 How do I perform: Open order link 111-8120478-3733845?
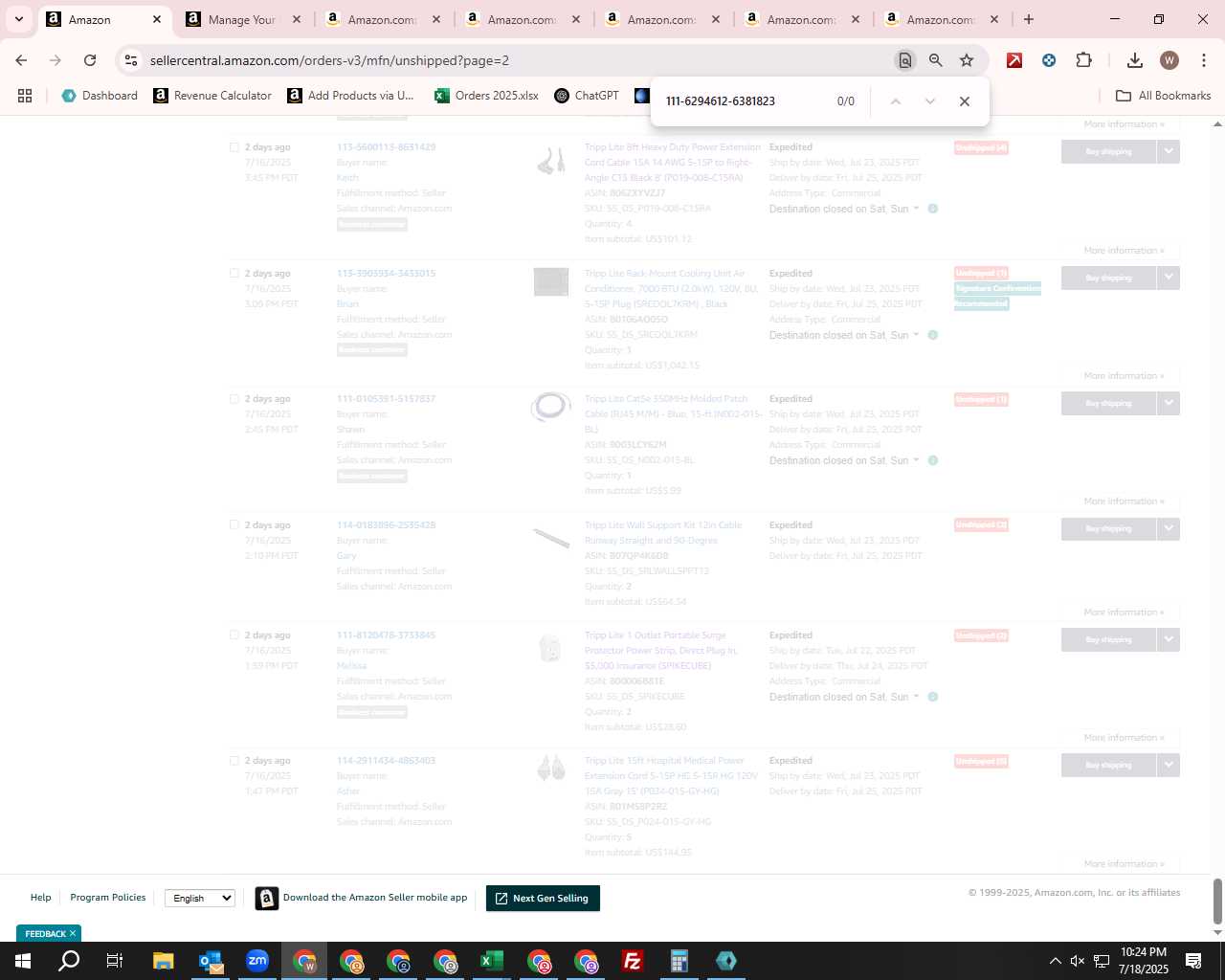coord(386,635)
